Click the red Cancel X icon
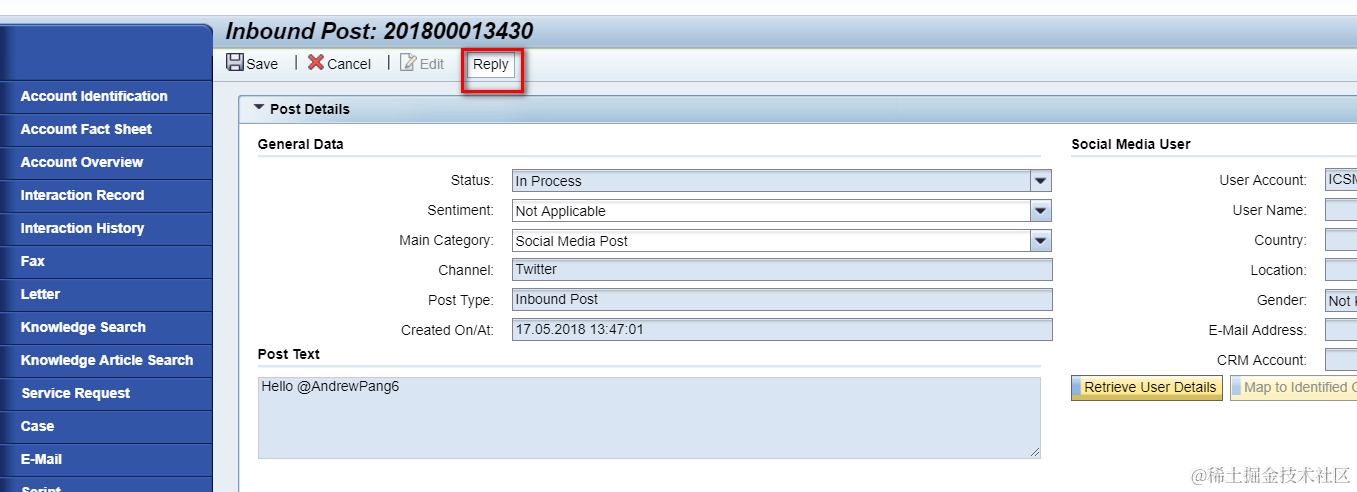Image resolution: width=1357 pixels, height=492 pixels. [316, 63]
